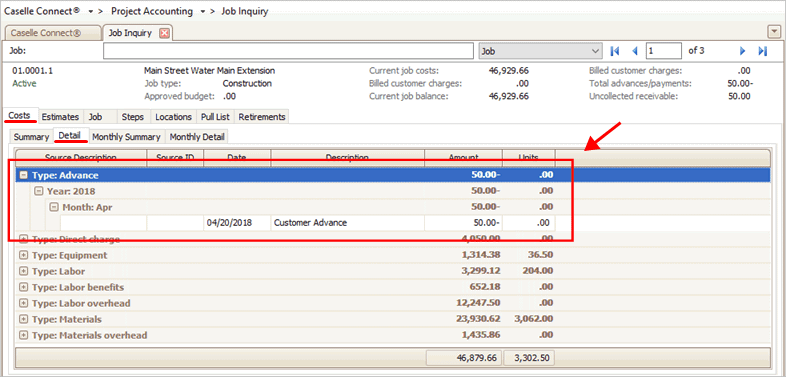Sort by the Source ID column header
Image resolution: width=786 pixels, height=377 pixels.
pos(175,157)
